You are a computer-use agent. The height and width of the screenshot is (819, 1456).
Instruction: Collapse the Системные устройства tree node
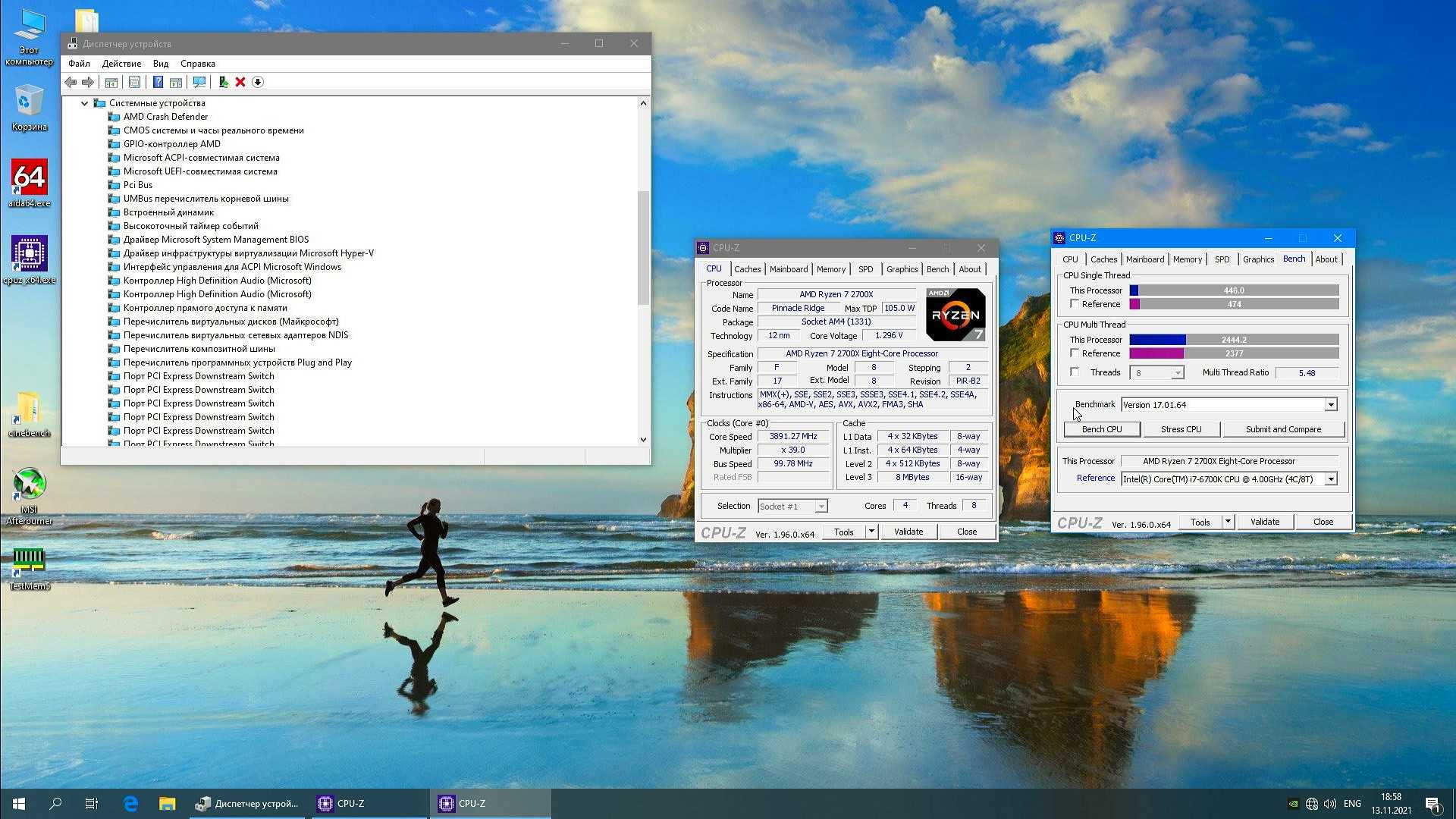coord(85,103)
